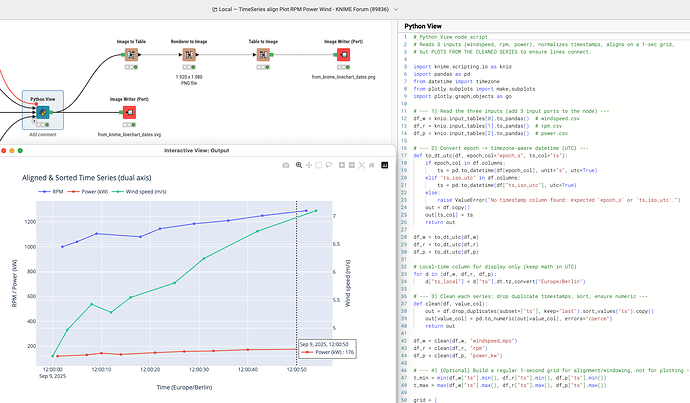
Task: Select the Zoom tool in chart modebar
Action: 298,164
